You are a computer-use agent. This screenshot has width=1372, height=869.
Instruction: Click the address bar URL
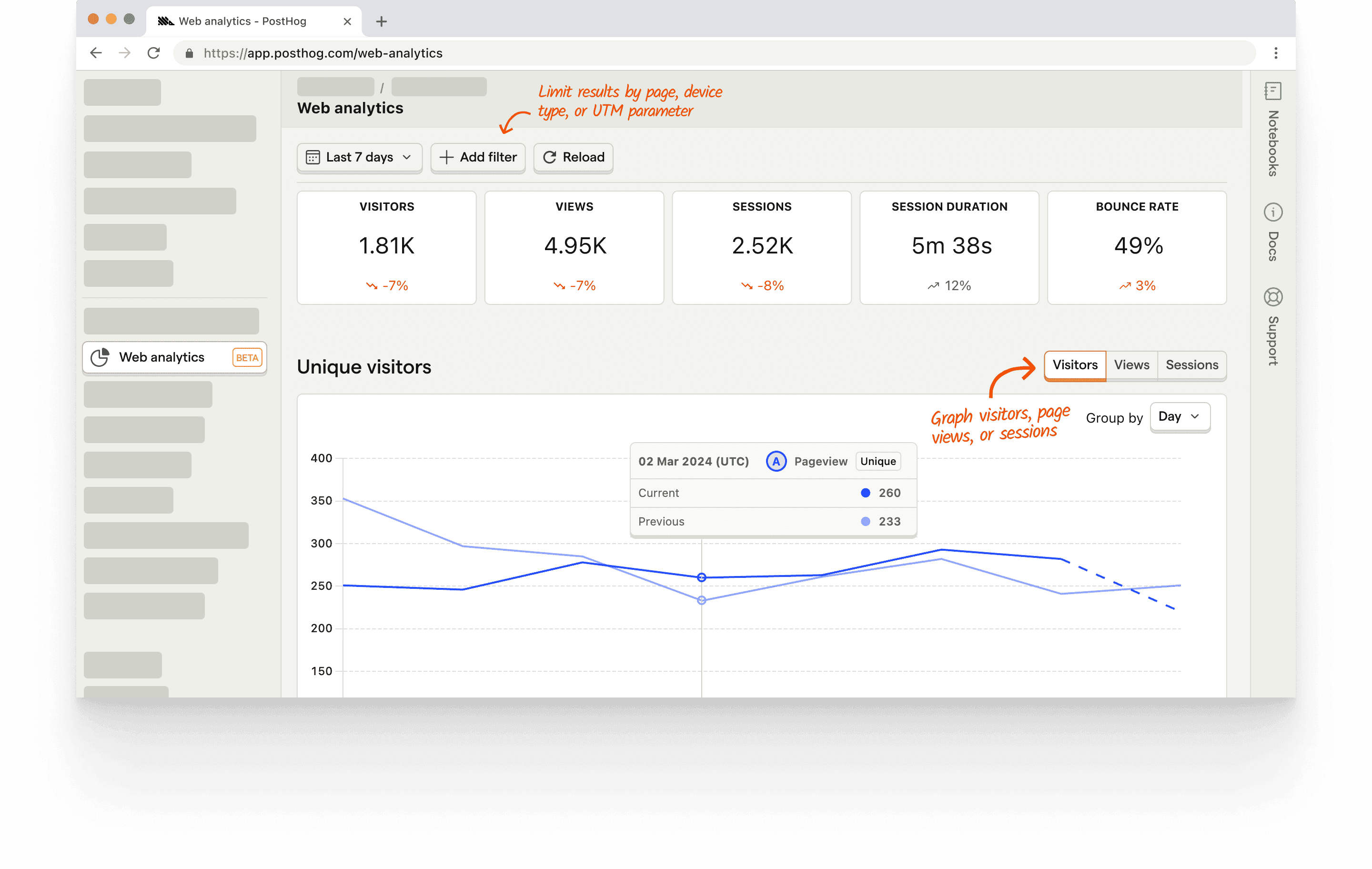pos(323,53)
